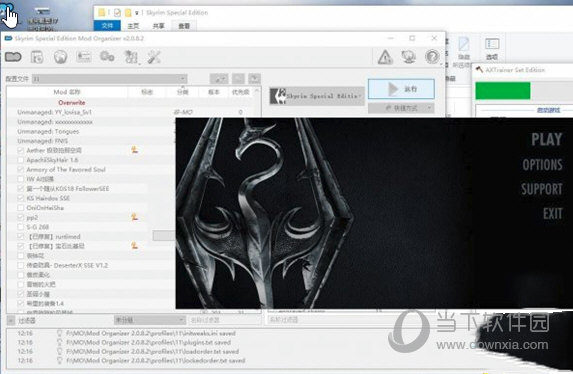Click OPTIONS in Skyrim launcher
Image resolution: width=573 pixels, height=374 pixels.
click(542, 165)
